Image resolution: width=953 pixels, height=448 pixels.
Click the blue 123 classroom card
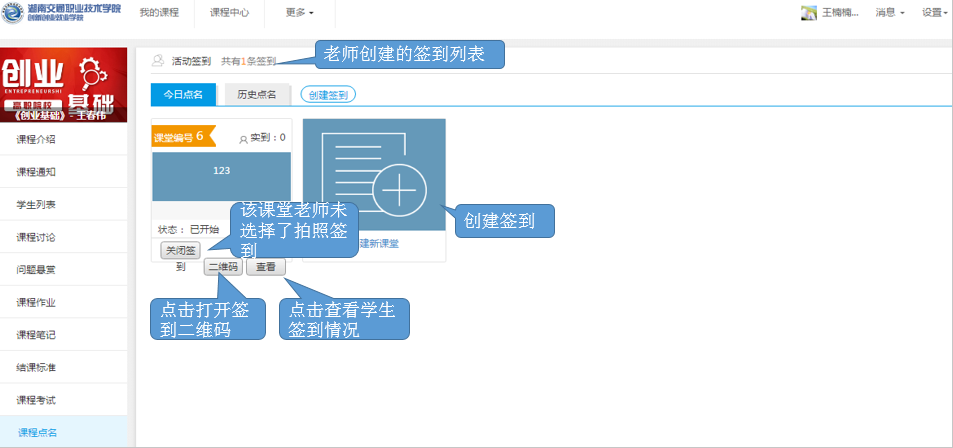click(x=221, y=172)
